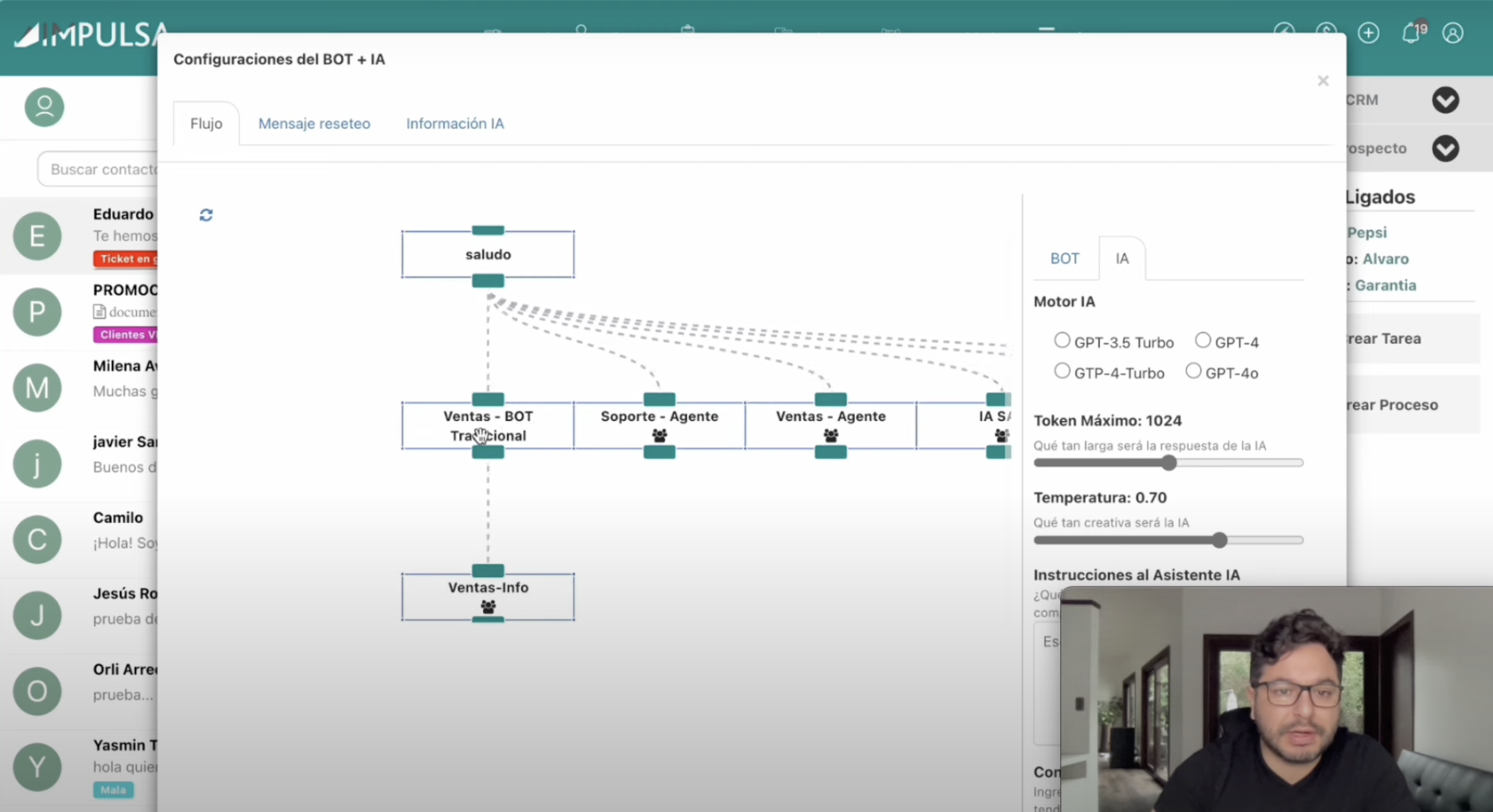The image size is (1493, 812).
Task: Click bottom connector of saludo node
Action: (488, 281)
